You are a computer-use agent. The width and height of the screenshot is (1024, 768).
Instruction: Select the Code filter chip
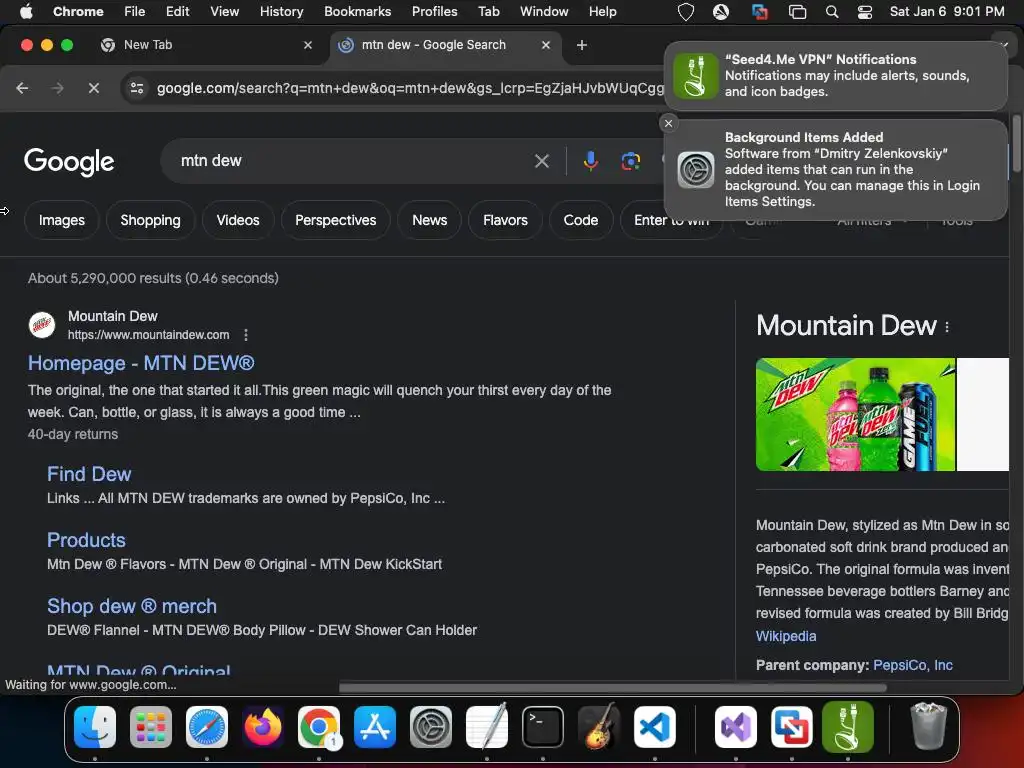(x=581, y=221)
